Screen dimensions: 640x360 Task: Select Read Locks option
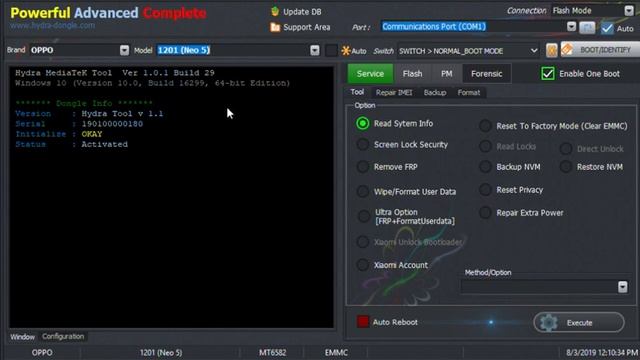click(485, 146)
